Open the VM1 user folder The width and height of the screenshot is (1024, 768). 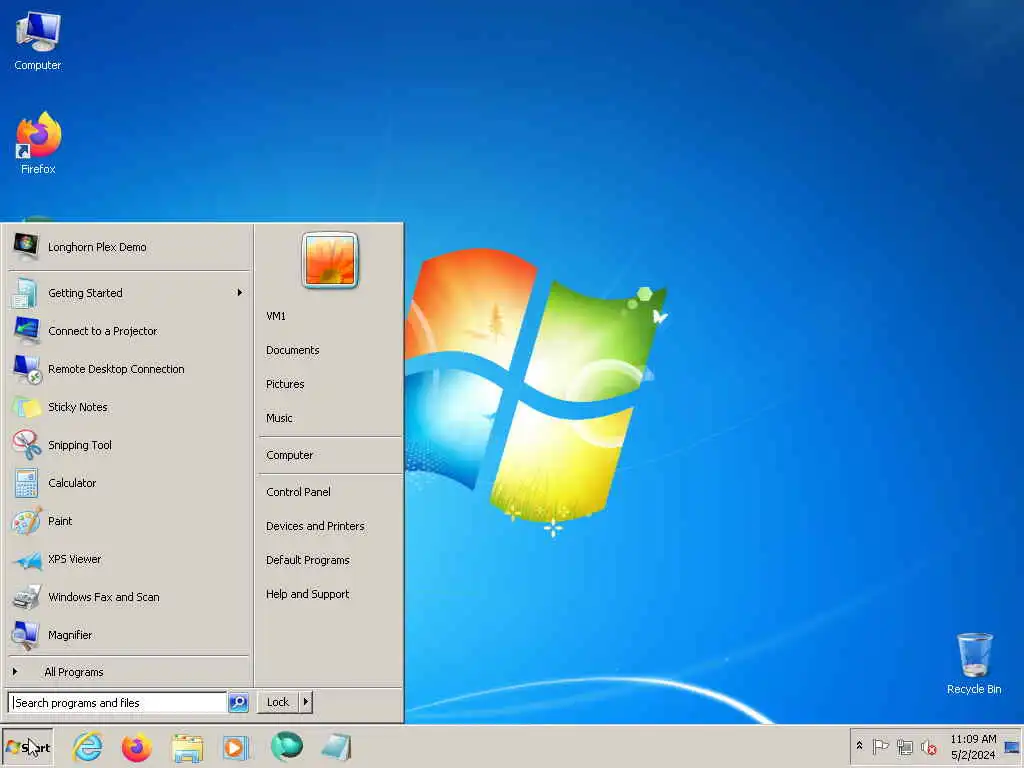click(276, 316)
